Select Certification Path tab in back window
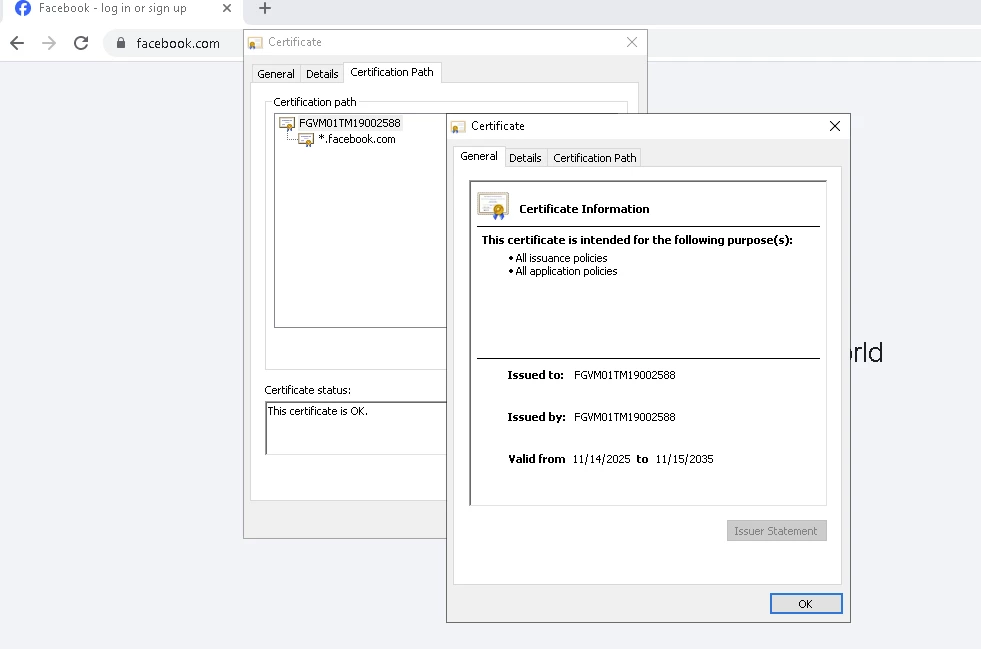 [x=392, y=73]
